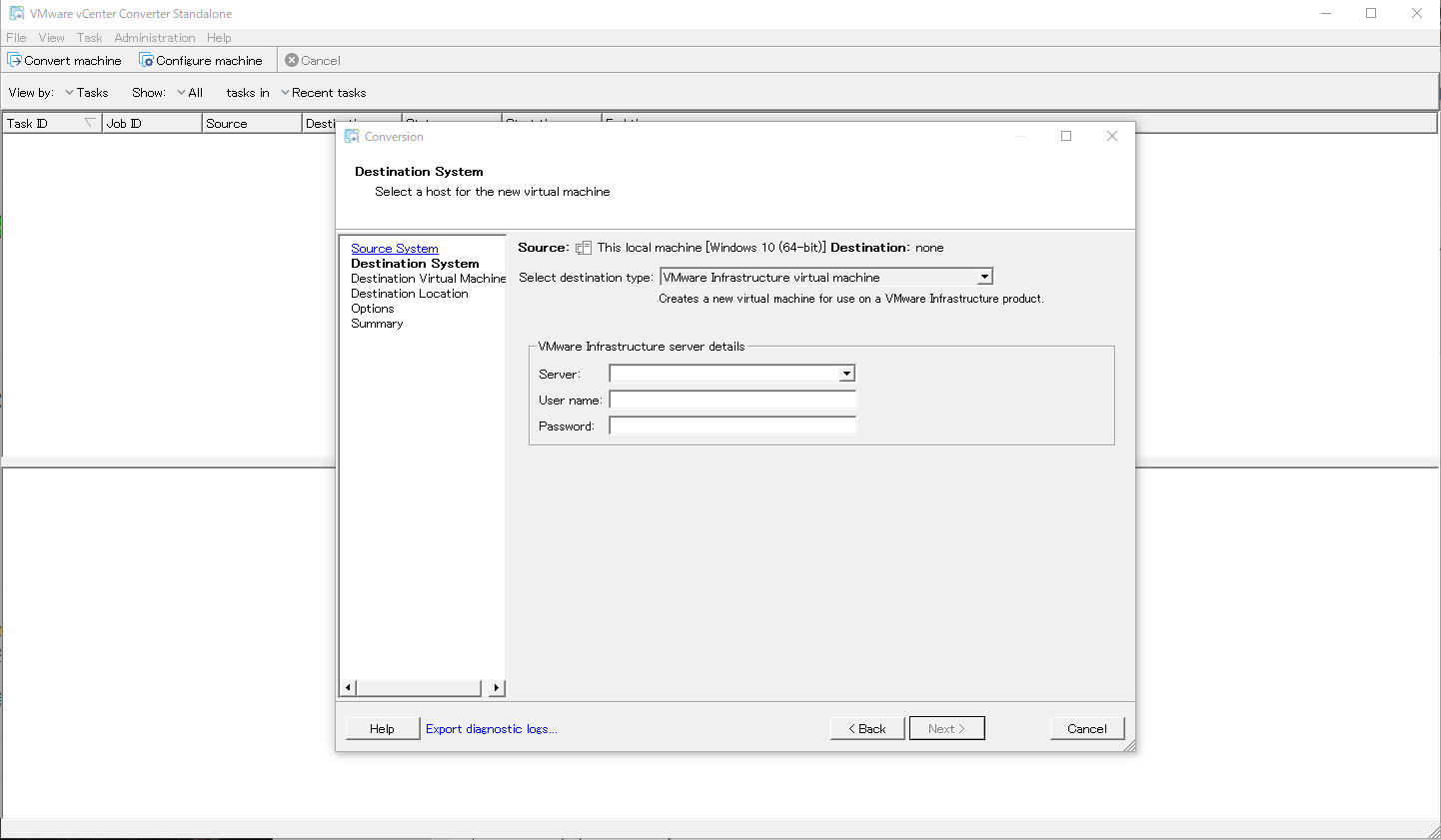Expand the Recent tasks dropdown

(323, 93)
